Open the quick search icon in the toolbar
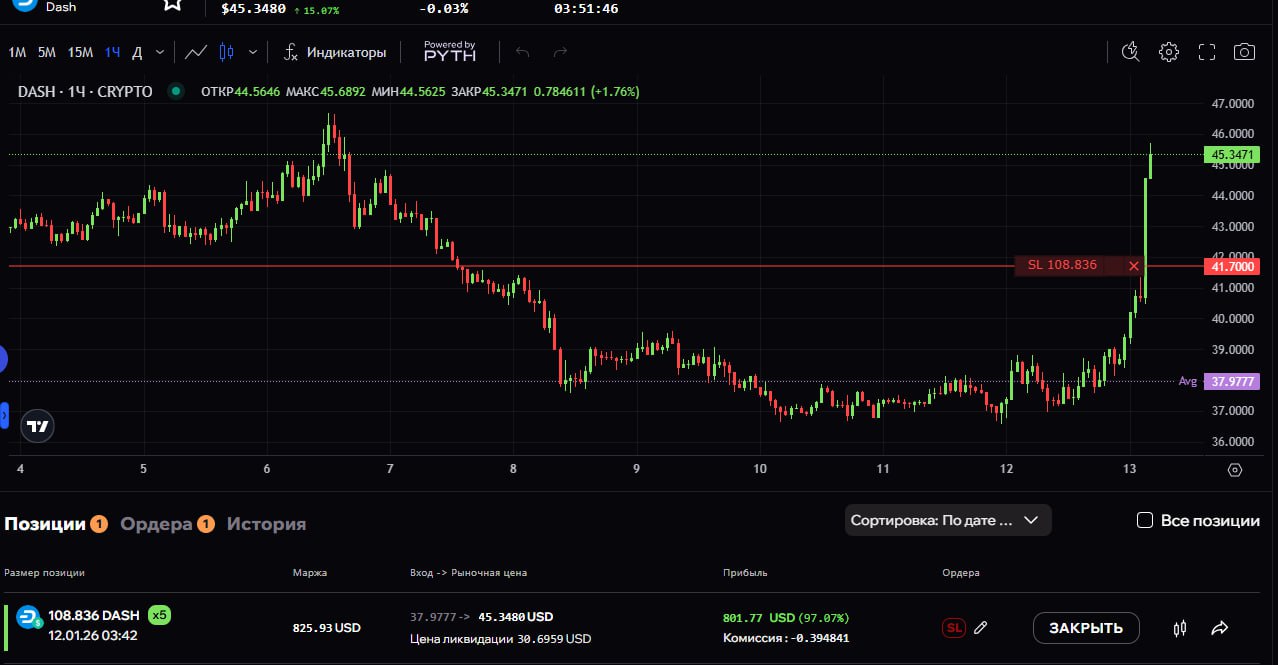This screenshot has width=1278, height=665. pyautogui.click(x=1130, y=52)
